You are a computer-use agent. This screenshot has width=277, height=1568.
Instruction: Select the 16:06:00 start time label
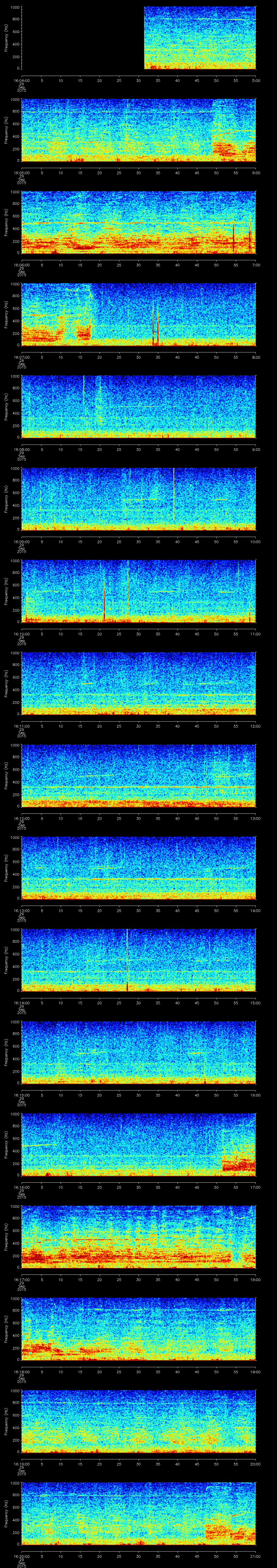[21, 265]
